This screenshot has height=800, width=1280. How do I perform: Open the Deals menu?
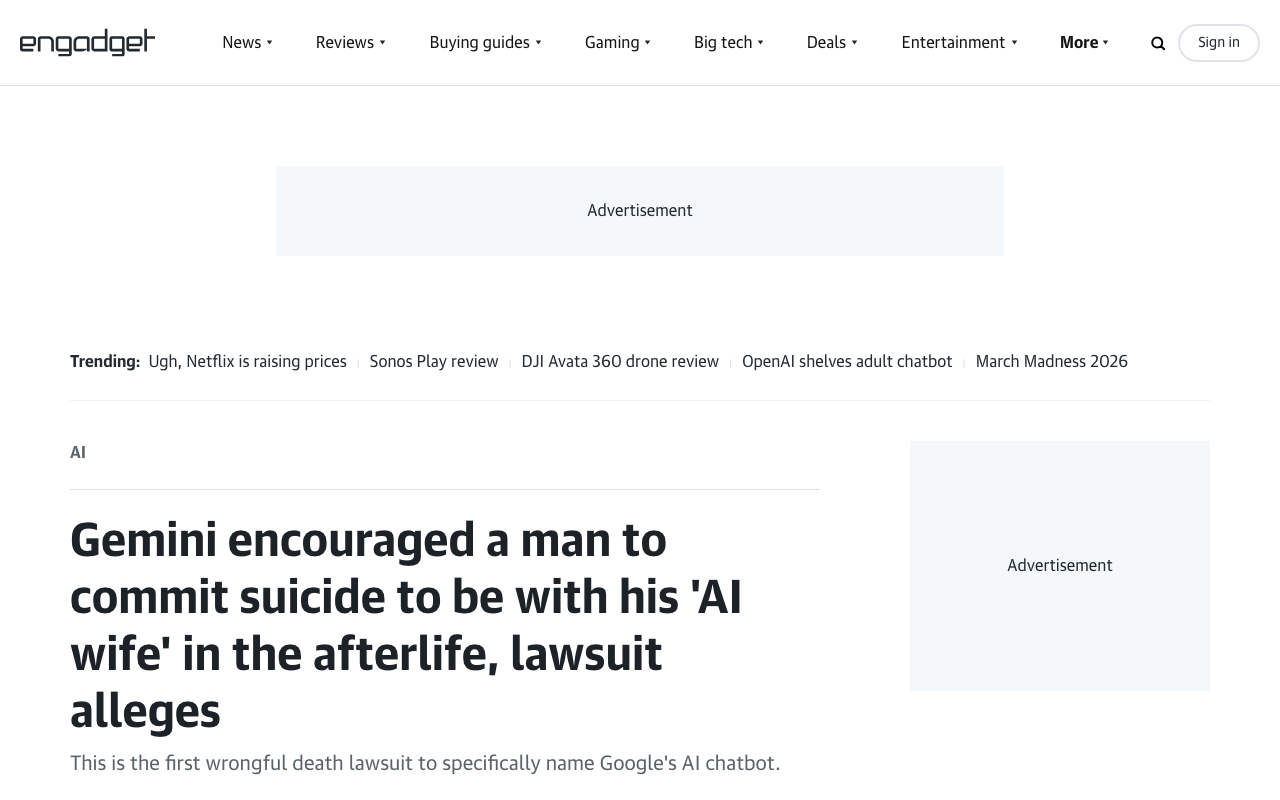pos(826,42)
